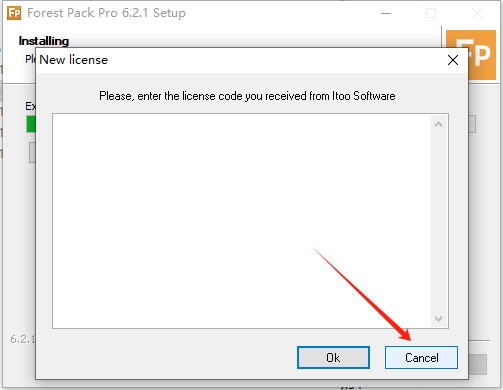Click Cancel in the New license dialog
This screenshot has height=390, width=503.
[421, 357]
